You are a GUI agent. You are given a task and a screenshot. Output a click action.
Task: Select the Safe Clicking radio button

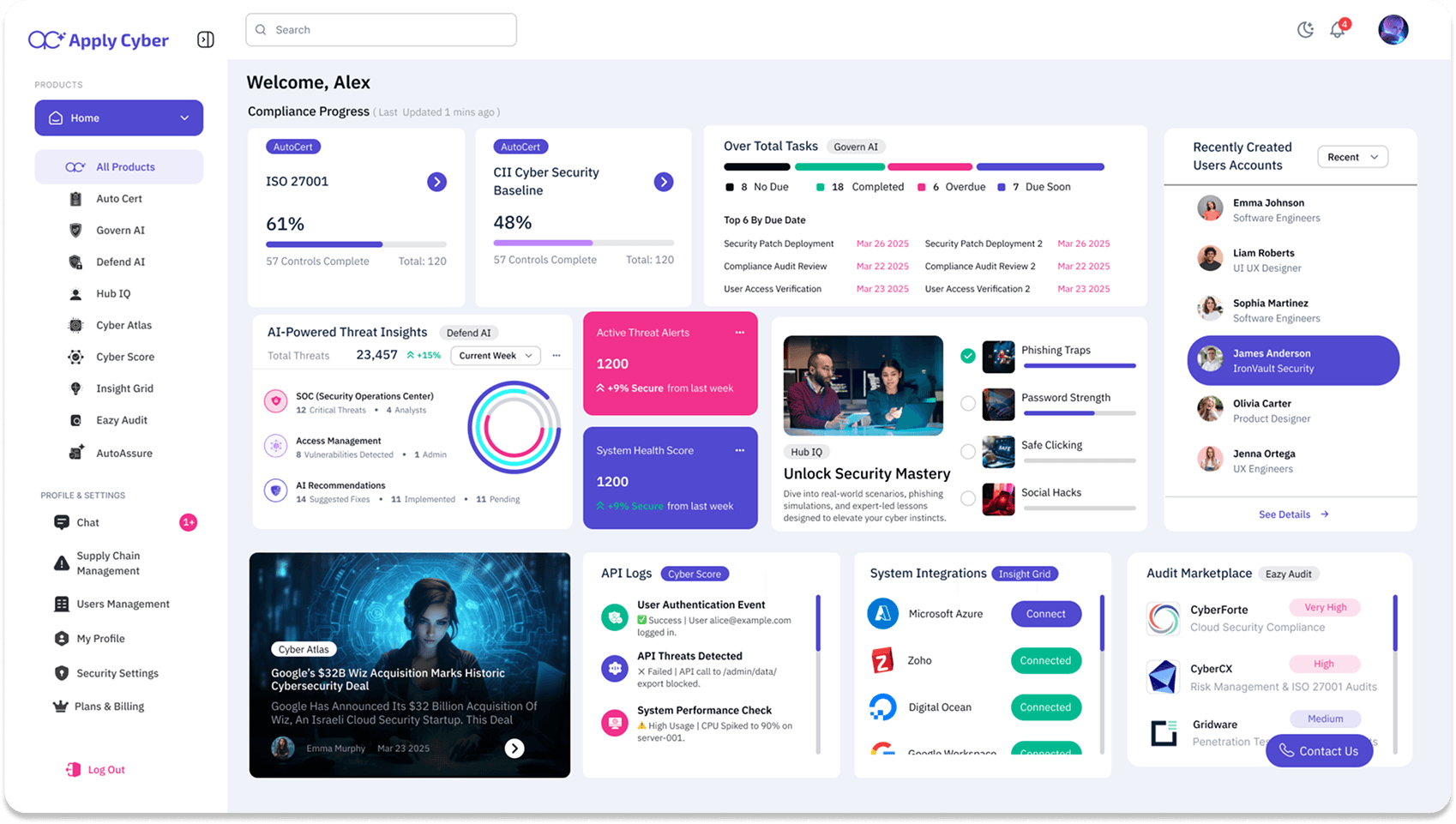click(x=968, y=451)
